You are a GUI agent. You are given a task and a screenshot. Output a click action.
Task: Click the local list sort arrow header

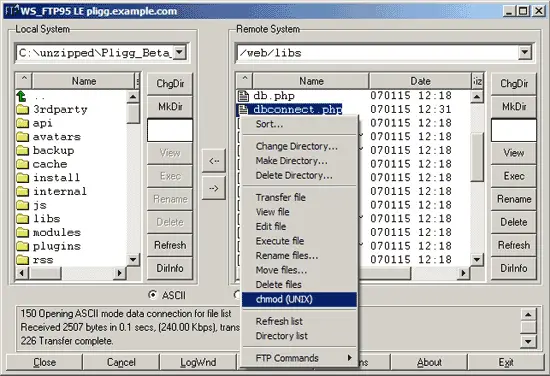click(x=24, y=81)
